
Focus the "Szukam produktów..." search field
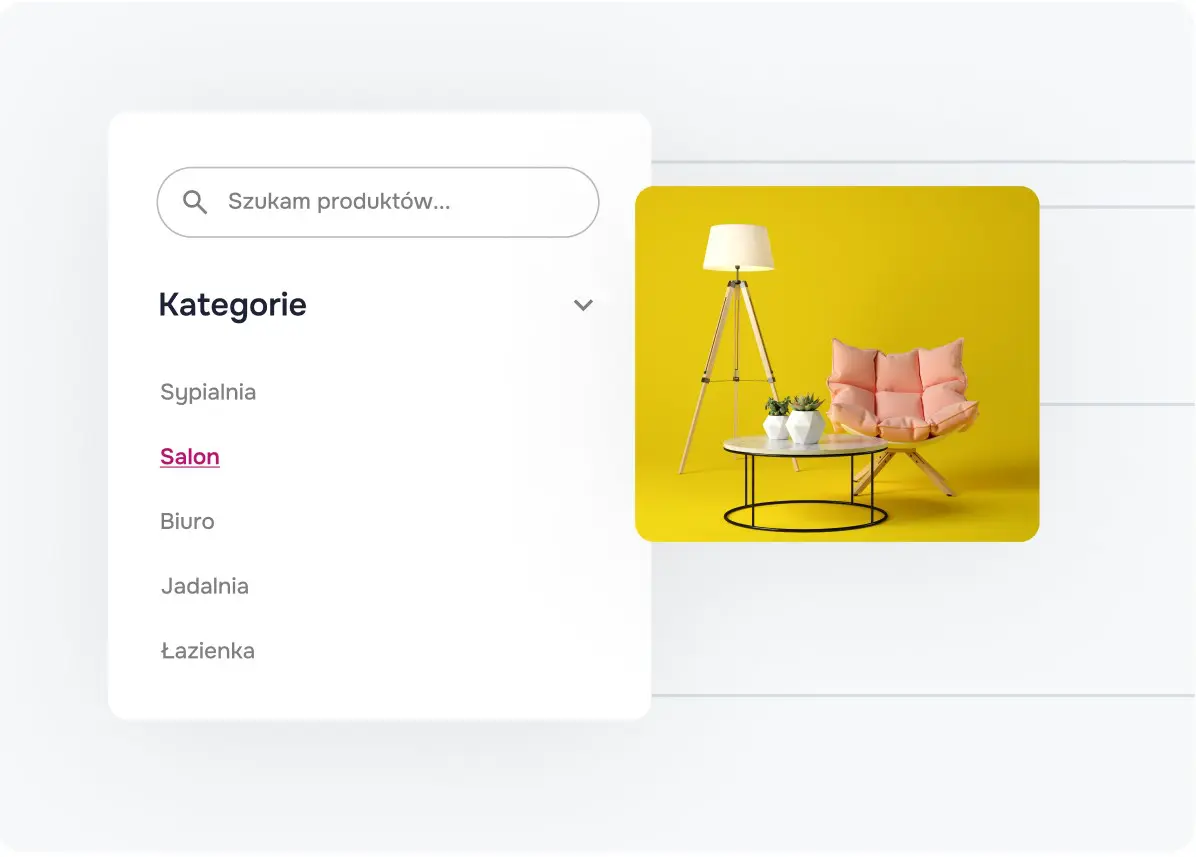click(400, 202)
